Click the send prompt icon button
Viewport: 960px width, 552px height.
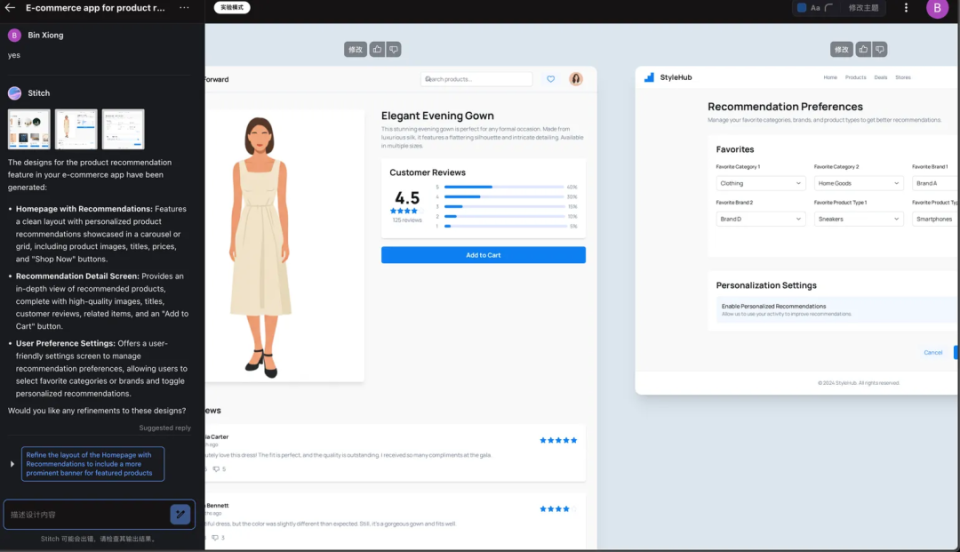pos(180,514)
